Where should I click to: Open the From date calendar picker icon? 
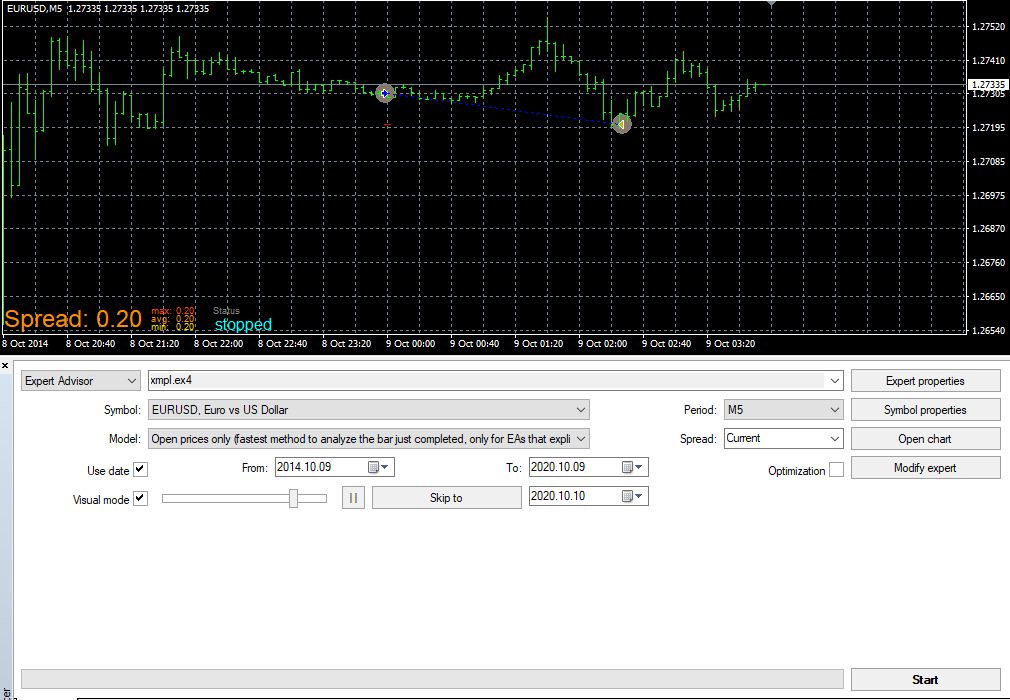click(377, 468)
